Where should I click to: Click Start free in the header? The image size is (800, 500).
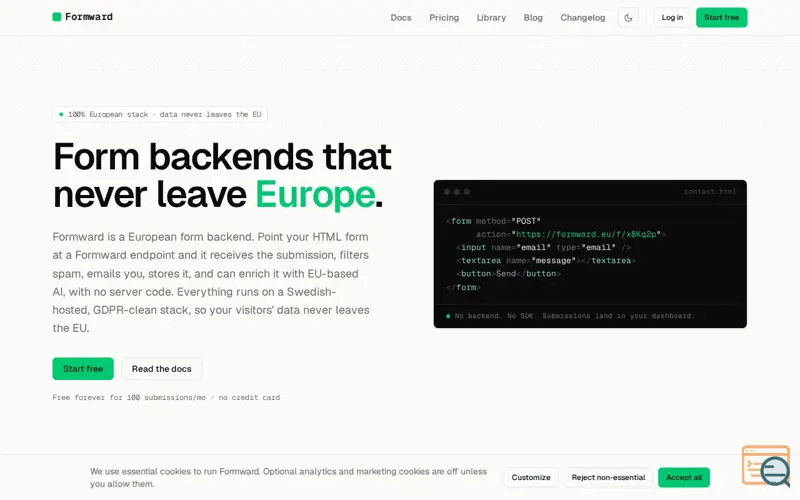point(721,17)
